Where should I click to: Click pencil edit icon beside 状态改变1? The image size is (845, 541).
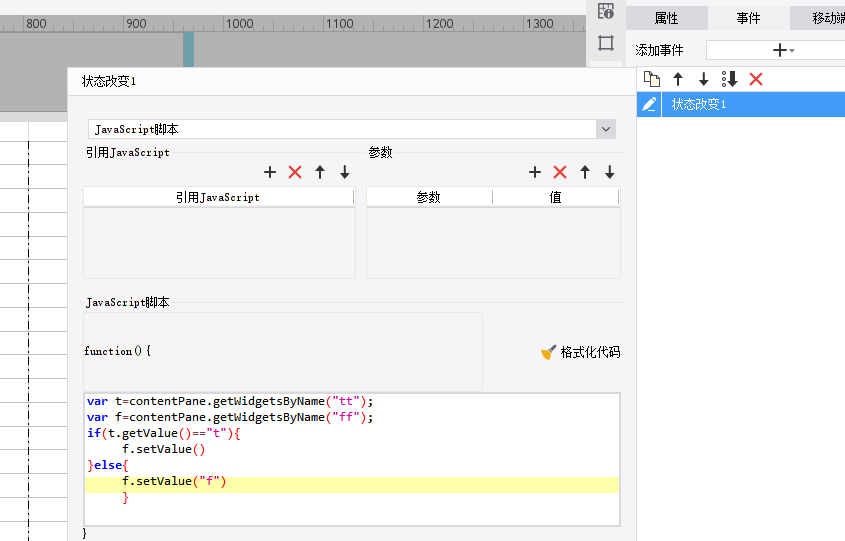[649, 104]
